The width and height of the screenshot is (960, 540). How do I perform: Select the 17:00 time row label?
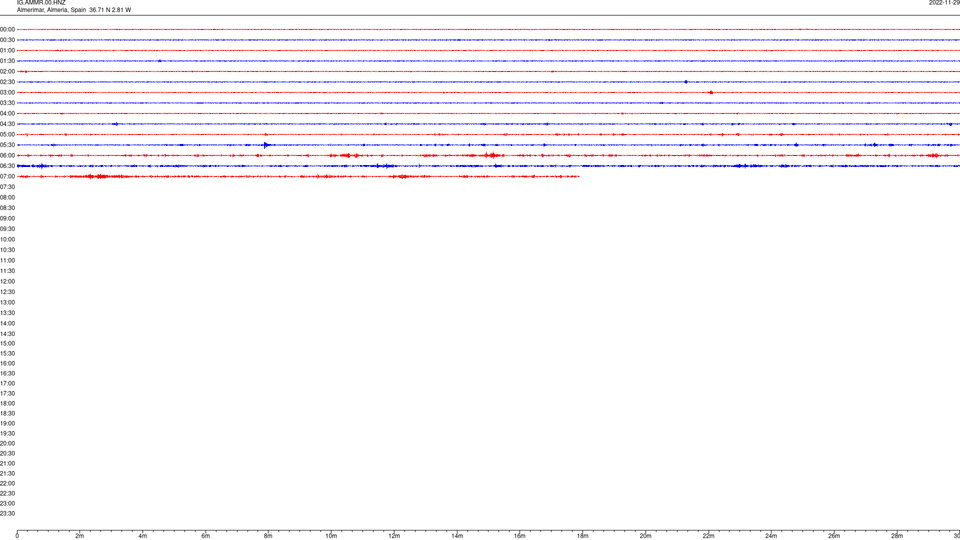pos(7,383)
